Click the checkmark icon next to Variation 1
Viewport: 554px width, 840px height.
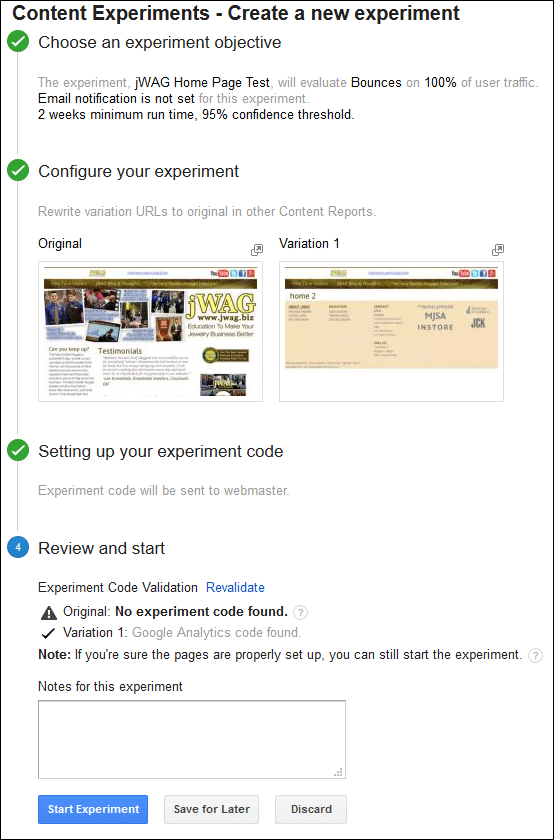[x=49, y=633]
